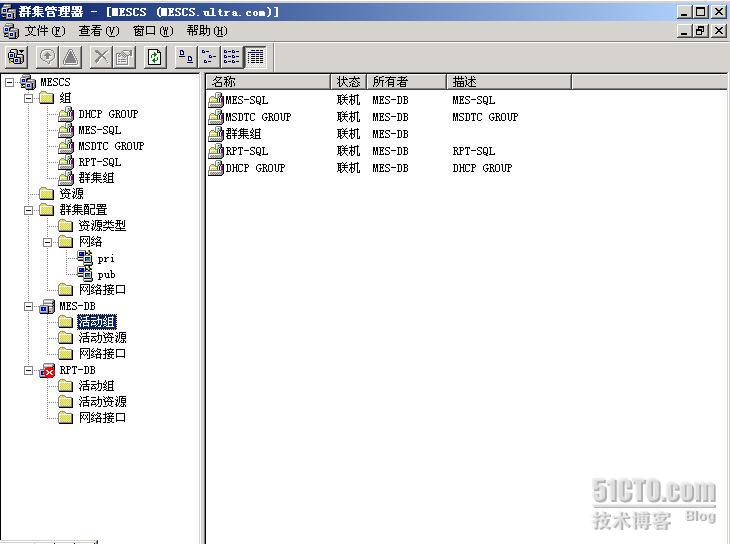Collapse the 网络 folder node

click(47, 242)
